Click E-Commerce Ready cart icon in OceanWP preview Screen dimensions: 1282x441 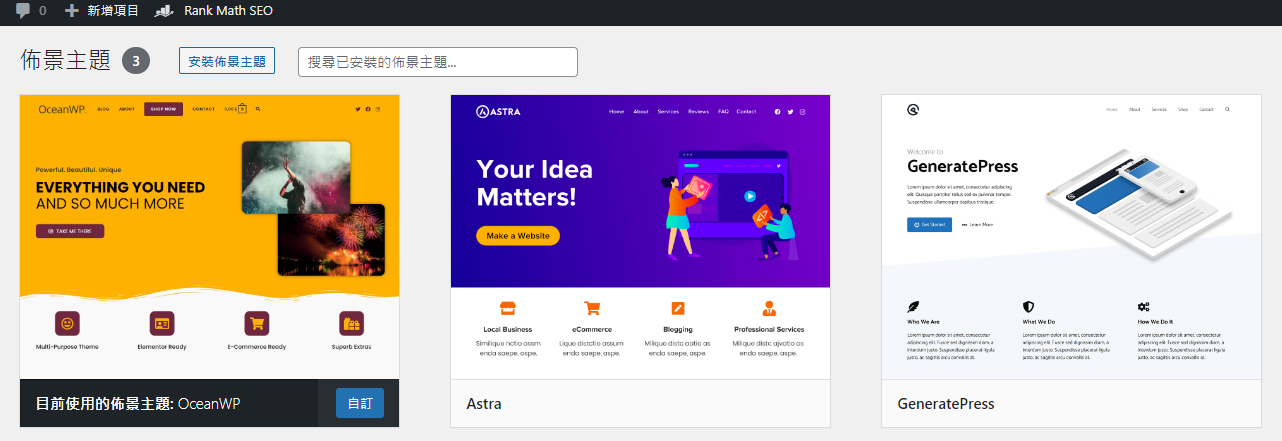[256, 324]
